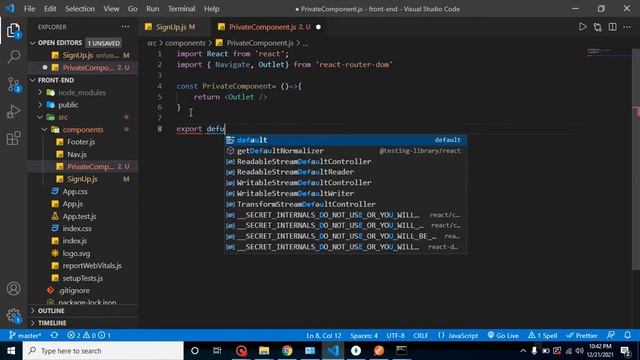Viewport: 640px width, 360px height.
Task: Click Ln 8, Col 12 position indicator
Action: [324, 336]
